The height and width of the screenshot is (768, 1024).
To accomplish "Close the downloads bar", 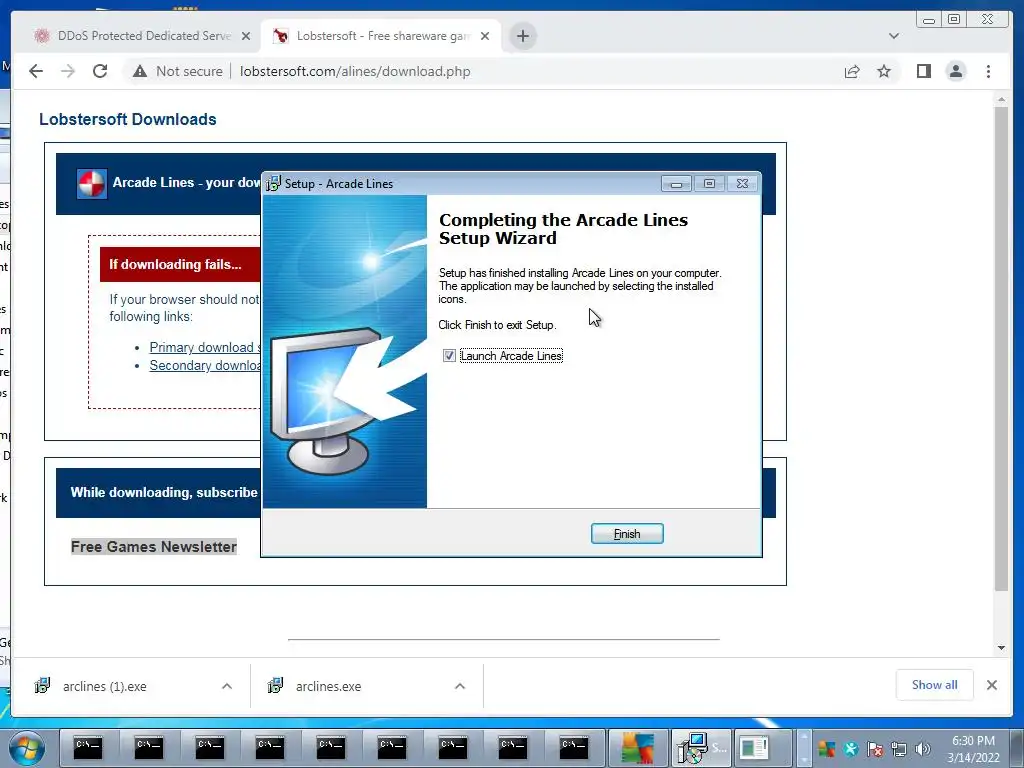I will (x=991, y=685).
